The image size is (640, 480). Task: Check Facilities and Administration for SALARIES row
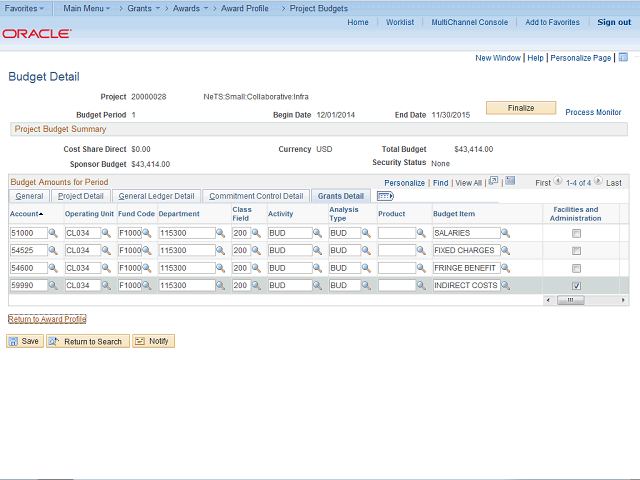(x=575, y=233)
